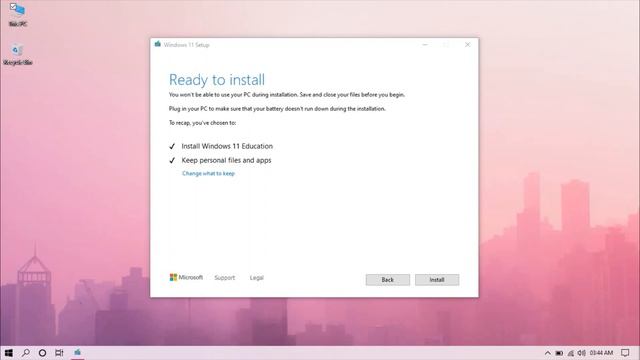Open taskbar search magnifier
The image size is (640, 360).
26,353
